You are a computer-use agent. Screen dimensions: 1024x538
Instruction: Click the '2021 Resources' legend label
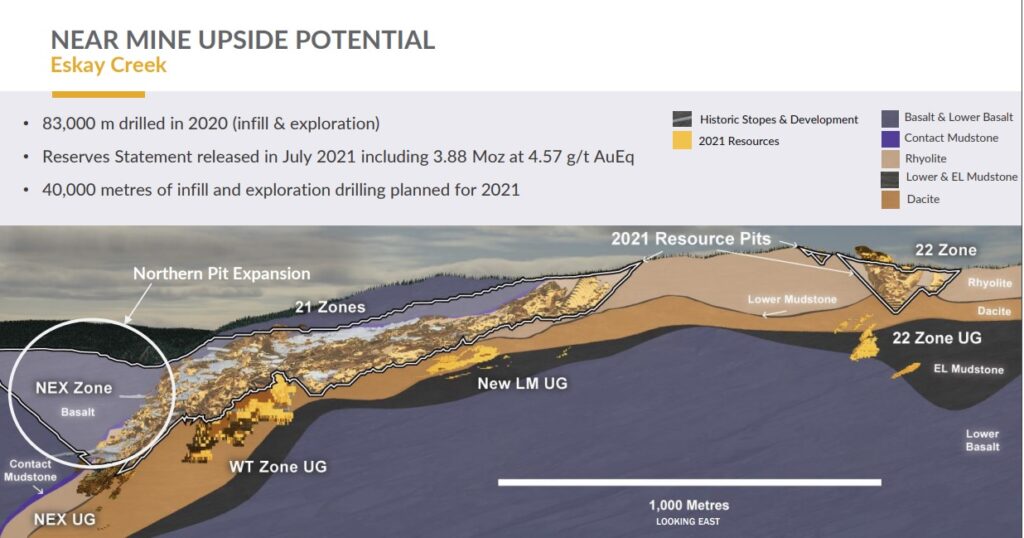[739, 141]
